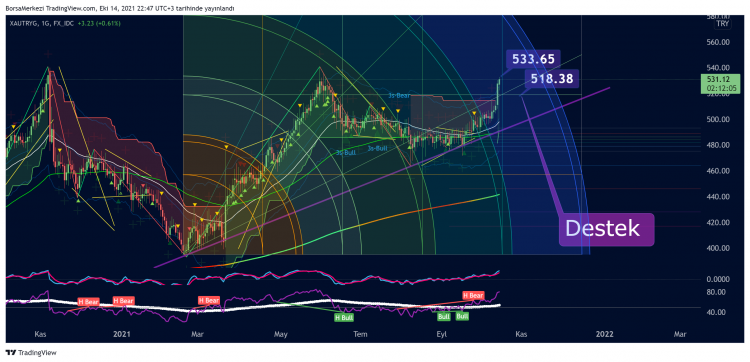Click the 560.00 price axis label
This screenshot has width=750, height=362.
717,42
